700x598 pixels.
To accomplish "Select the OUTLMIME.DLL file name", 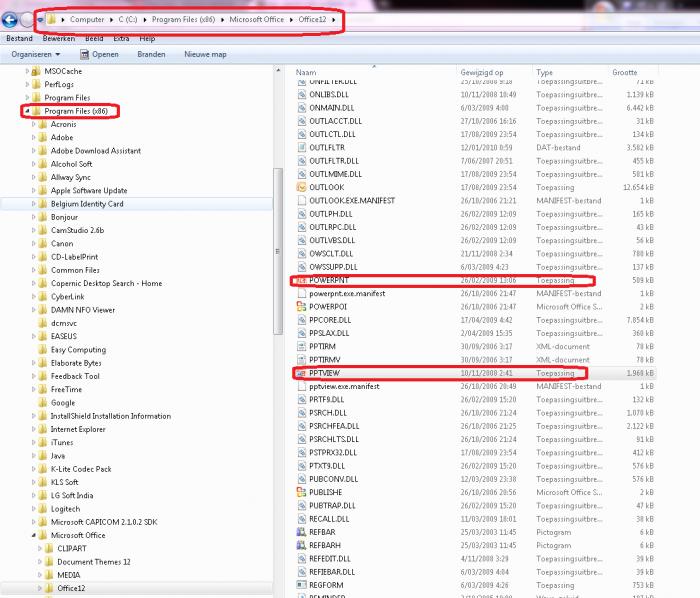I will (x=335, y=174).
